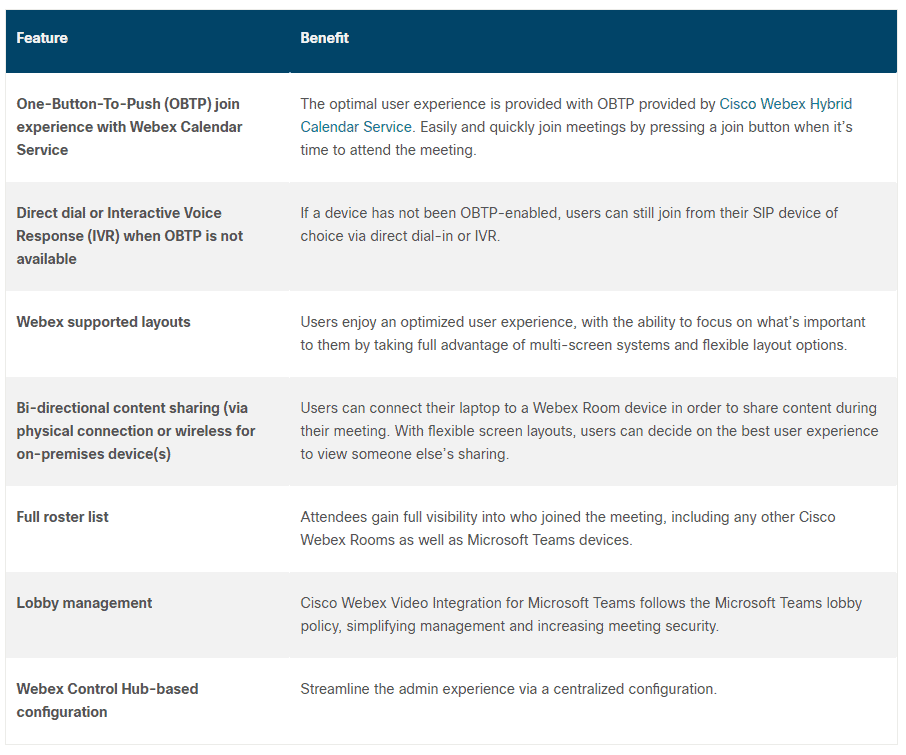Screen dimensions: 906x755
Task: Select the One-Button-To-Push (OBTP) feature cell
Action: (x=129, y=127)
